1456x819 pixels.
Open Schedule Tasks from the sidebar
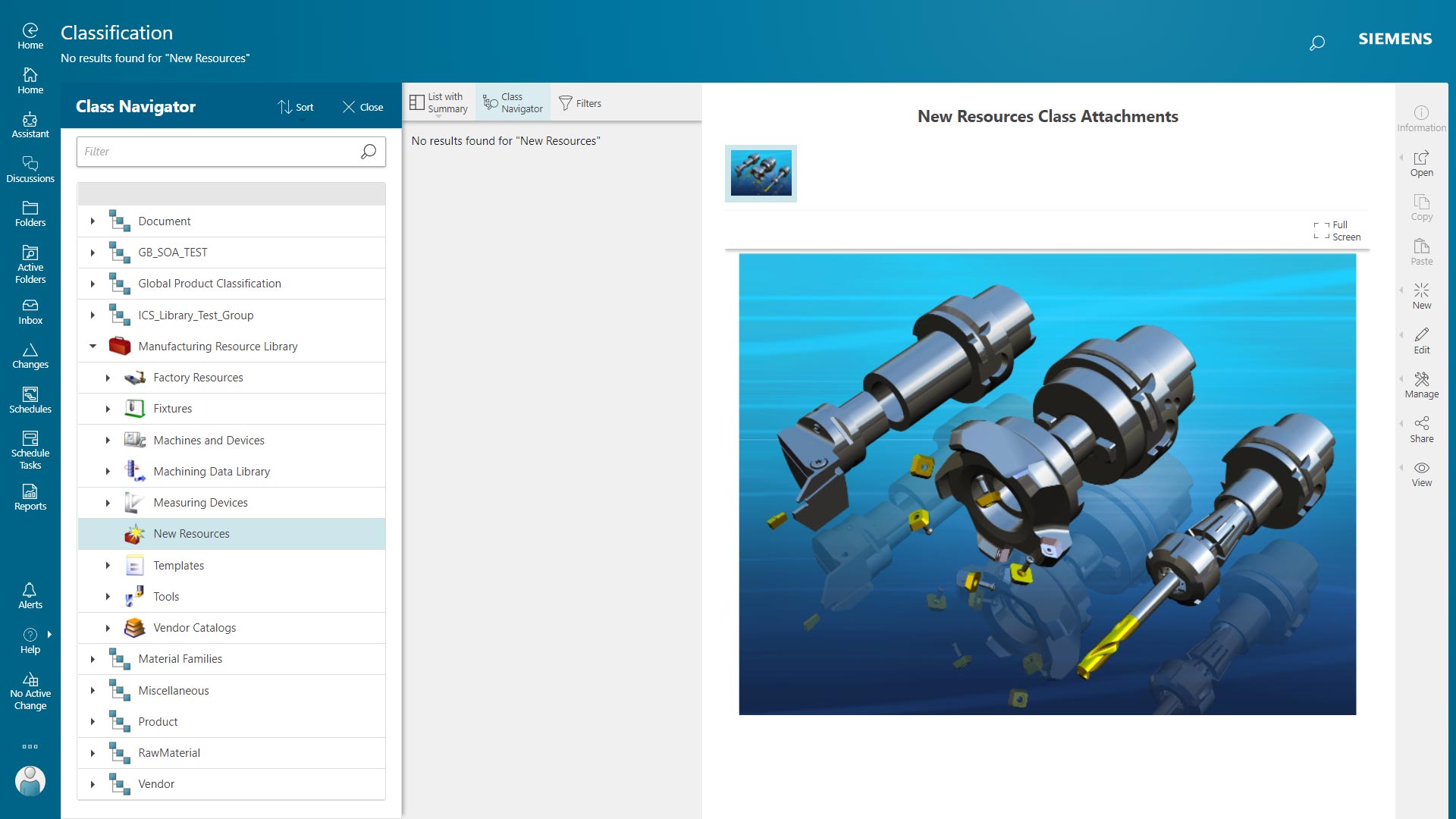[30, 447]
